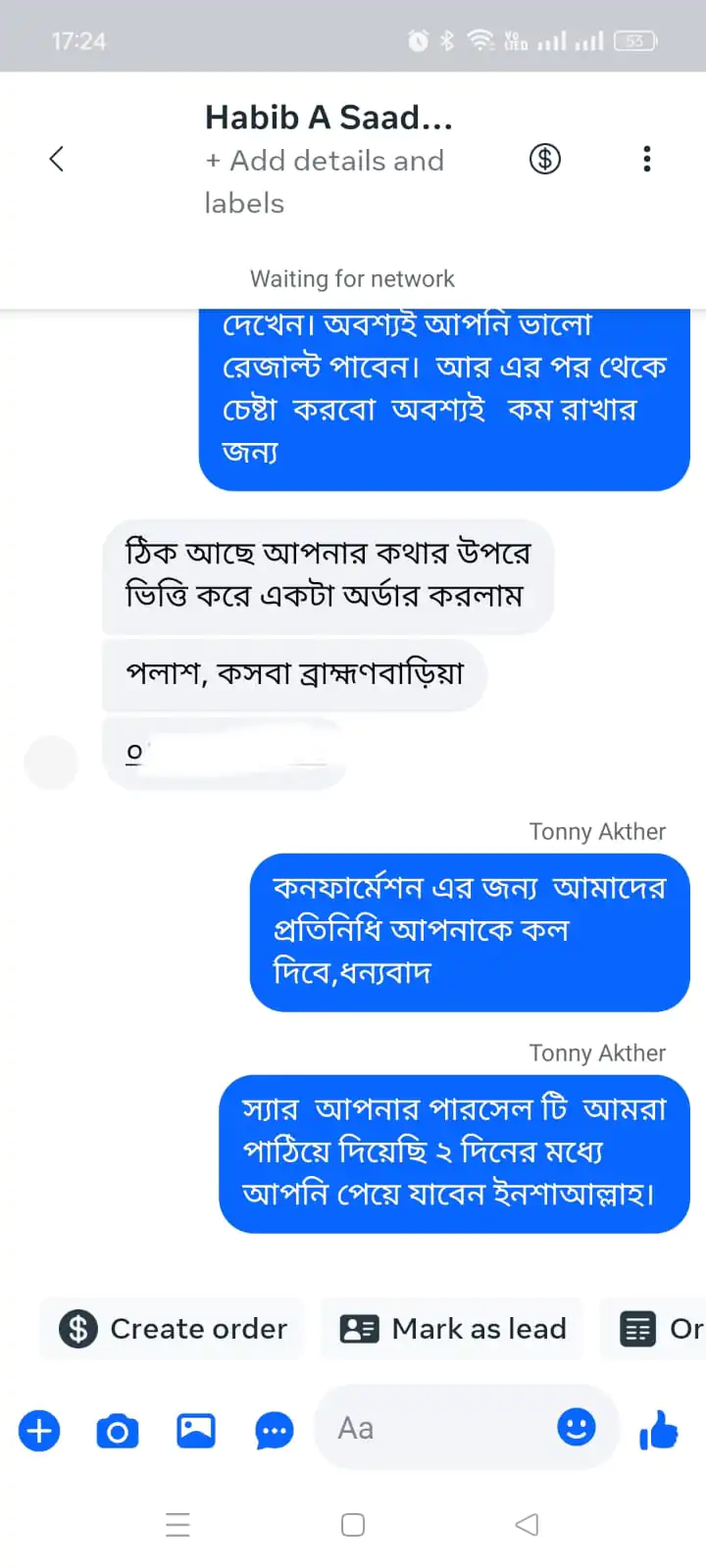Tap the back arrow in header

click(x=57, y=159)
